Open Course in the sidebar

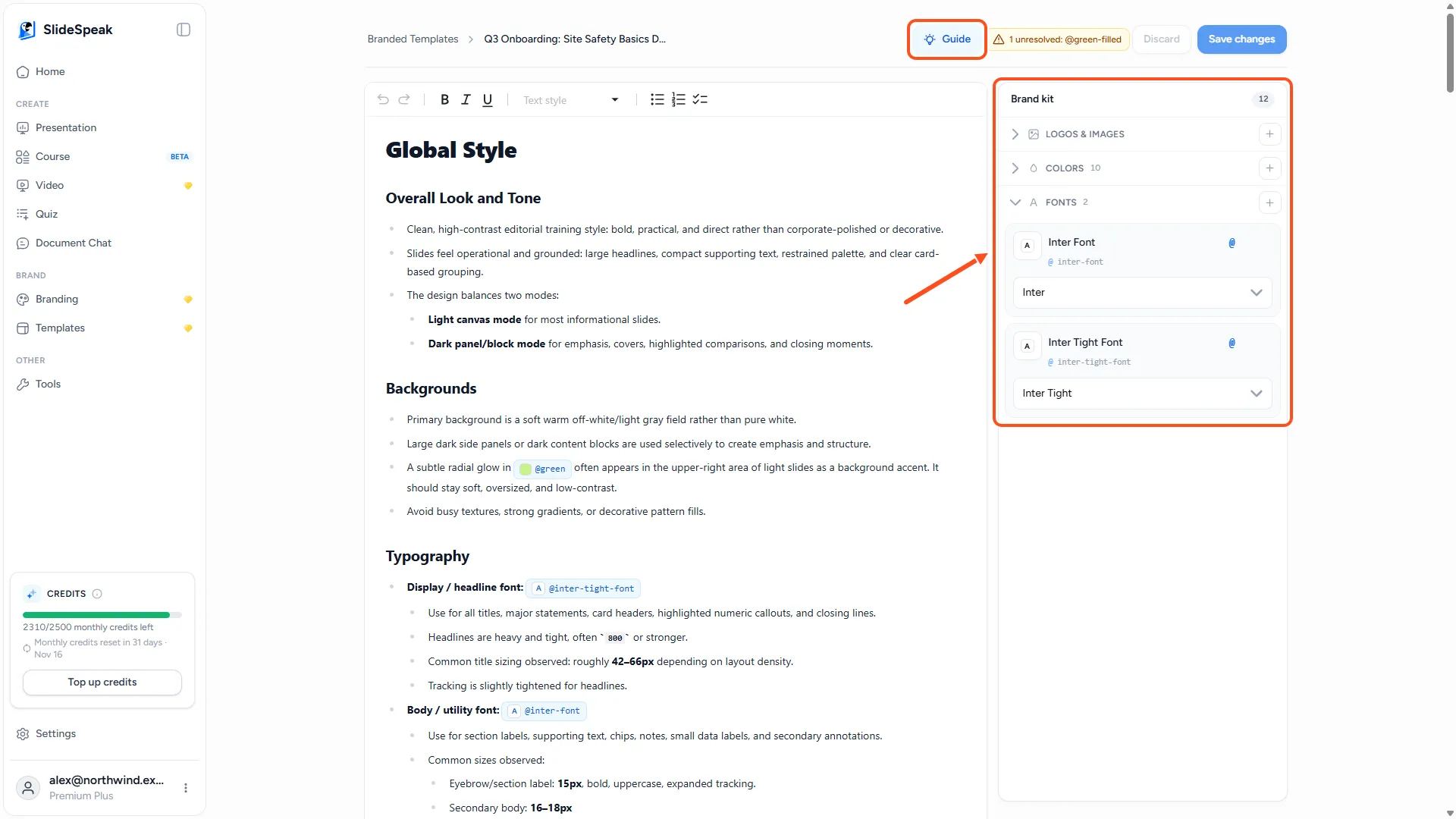(x=103, y=157)
